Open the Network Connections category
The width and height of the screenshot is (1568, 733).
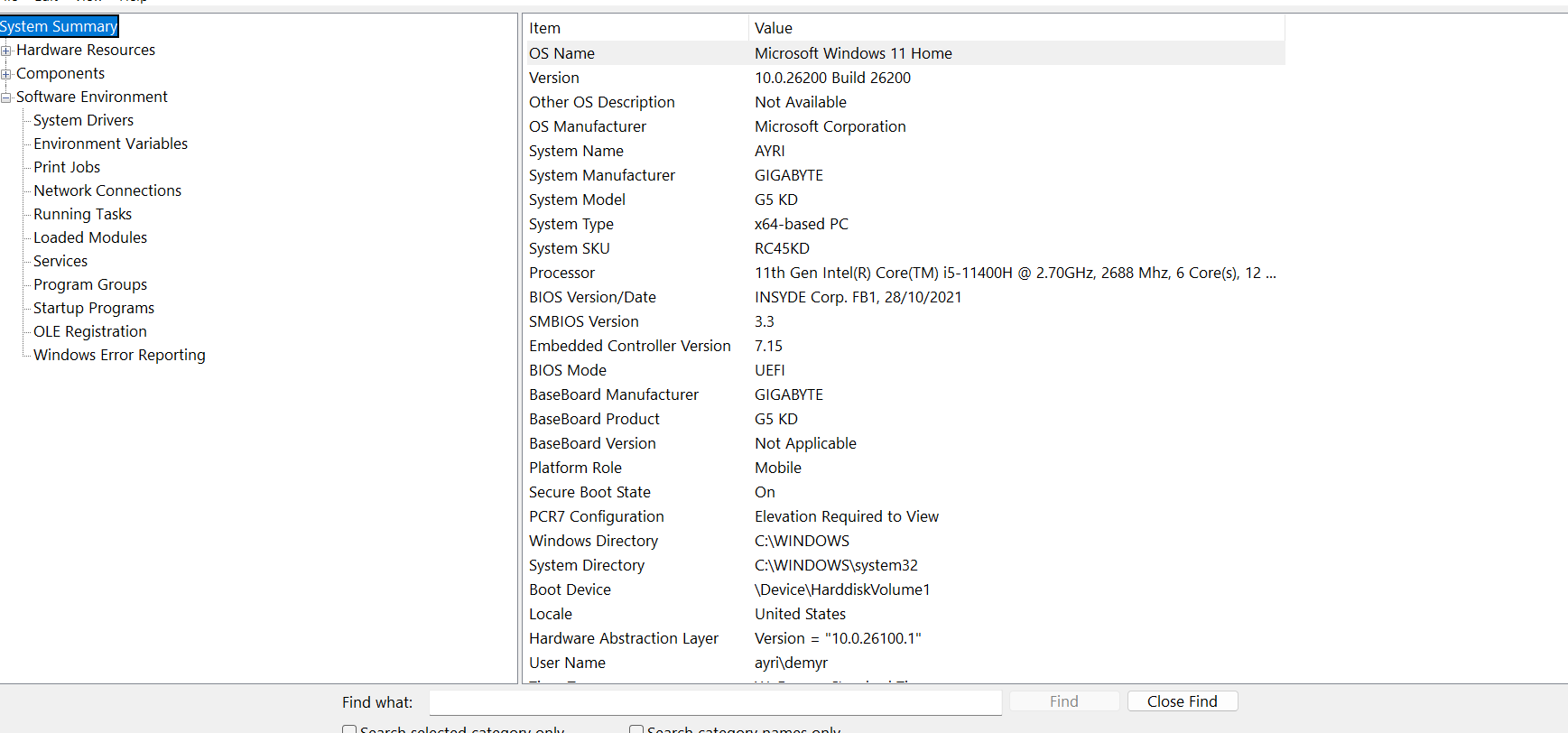(107, 190)
